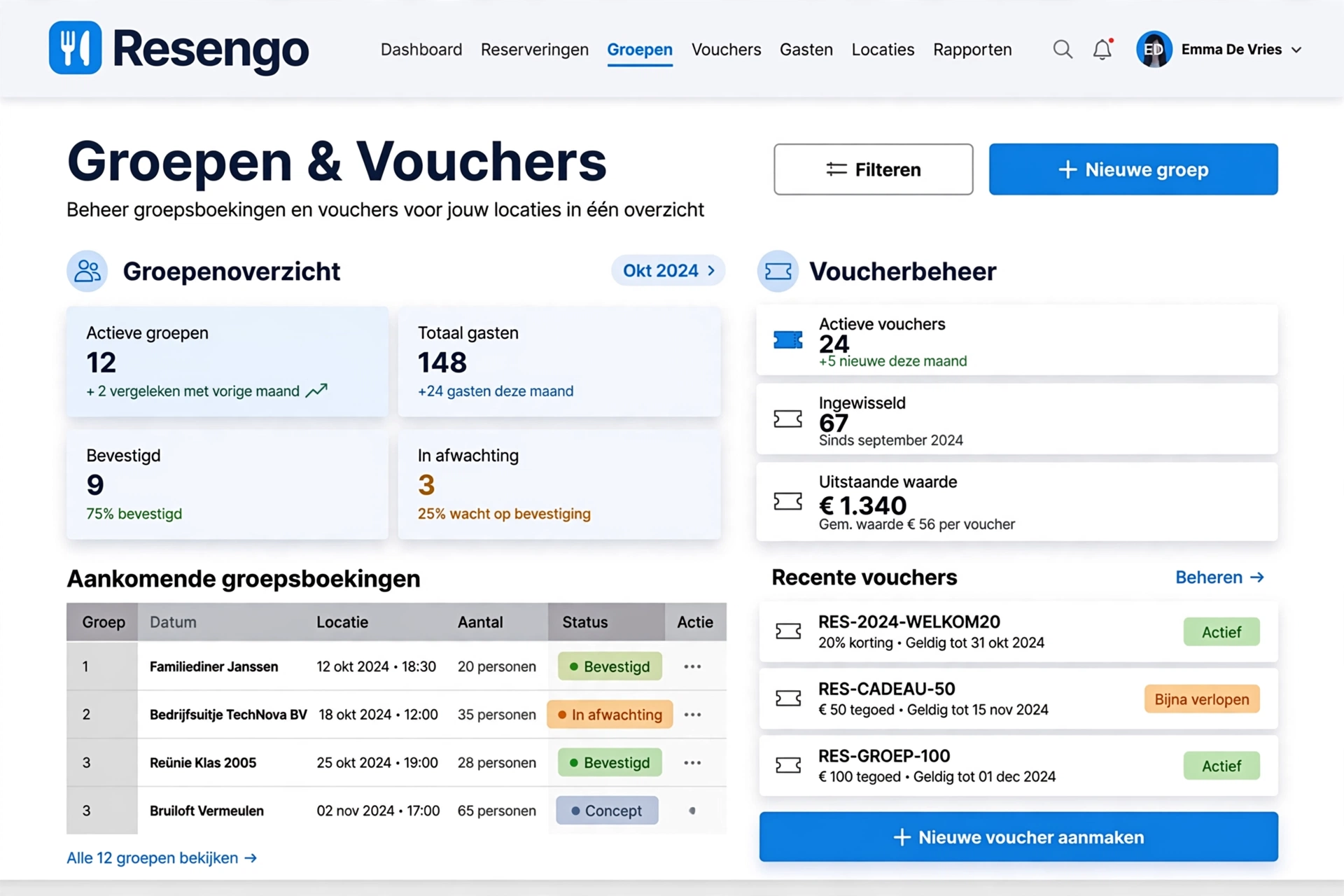1344x896 pixels.
Task: Click Alle 12 groepen bekijken link
Action: pyautogui.click(x=162, y=857)
